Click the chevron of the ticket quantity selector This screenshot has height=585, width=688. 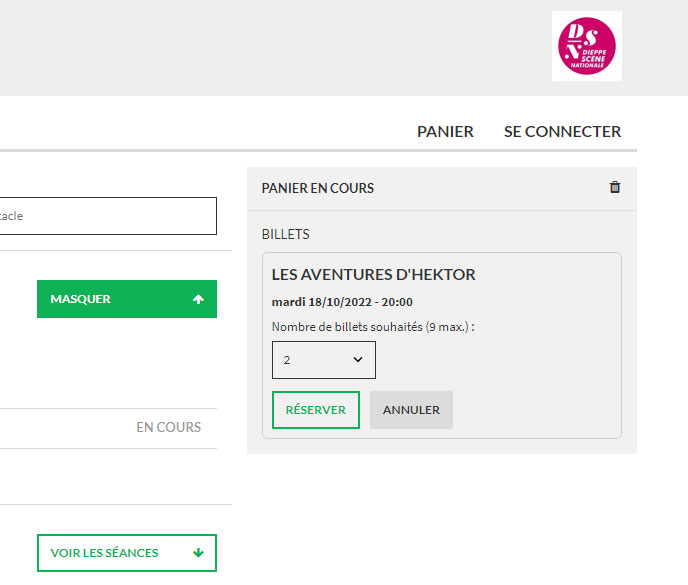click(x=358, y=360)
